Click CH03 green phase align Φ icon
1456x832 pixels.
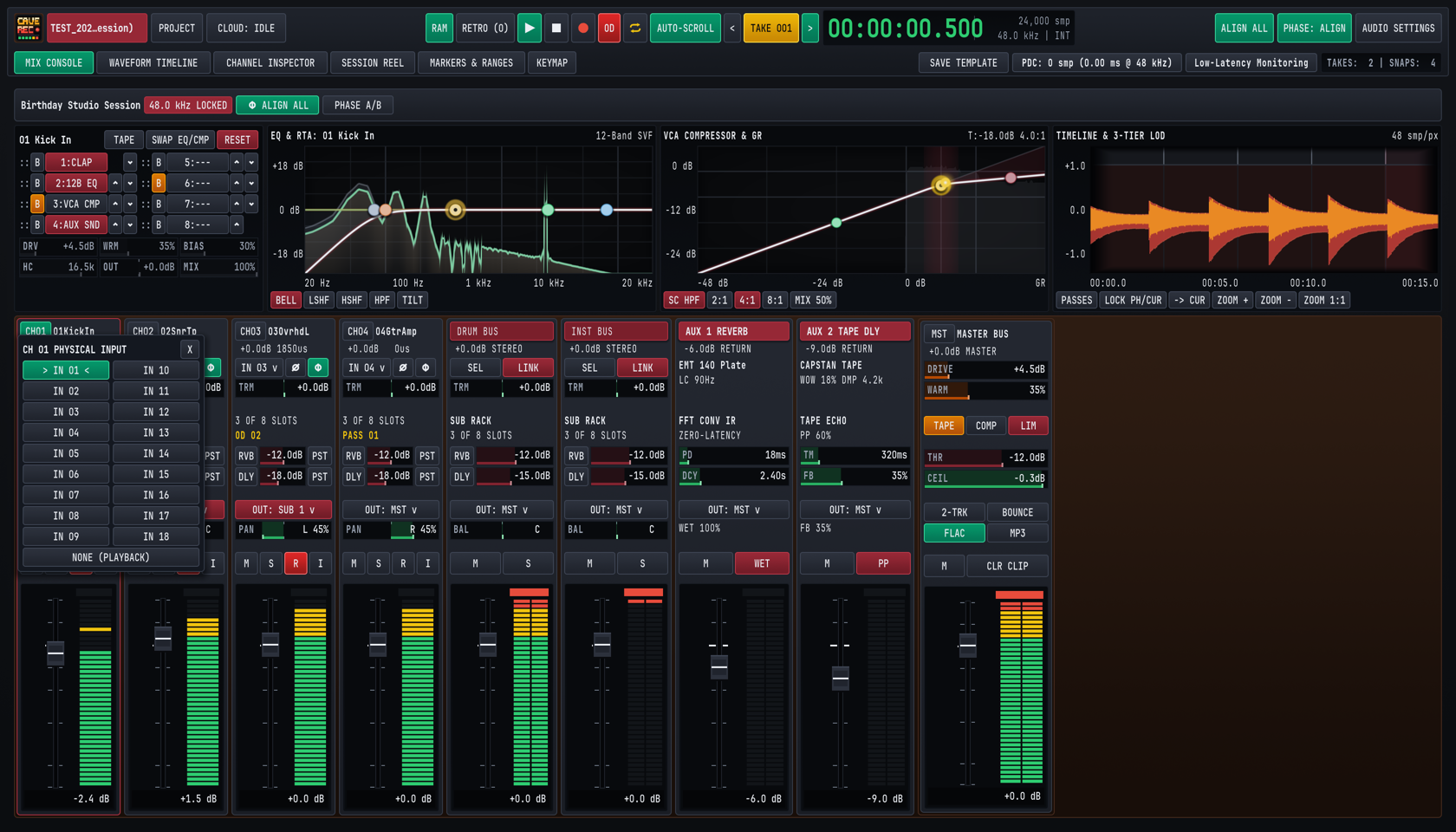(x=318, y=367)
